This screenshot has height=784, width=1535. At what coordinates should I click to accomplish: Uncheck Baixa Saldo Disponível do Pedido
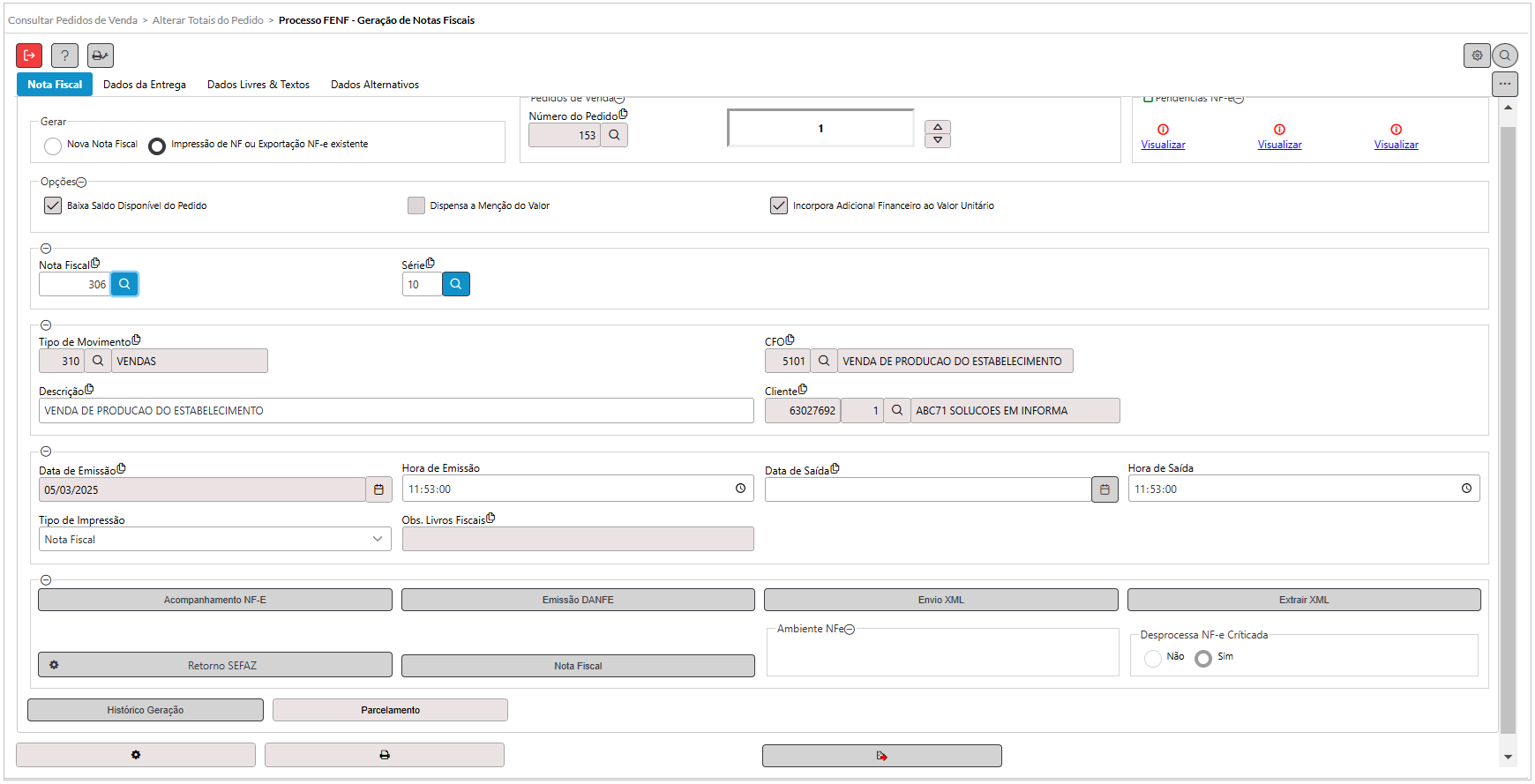53,205
